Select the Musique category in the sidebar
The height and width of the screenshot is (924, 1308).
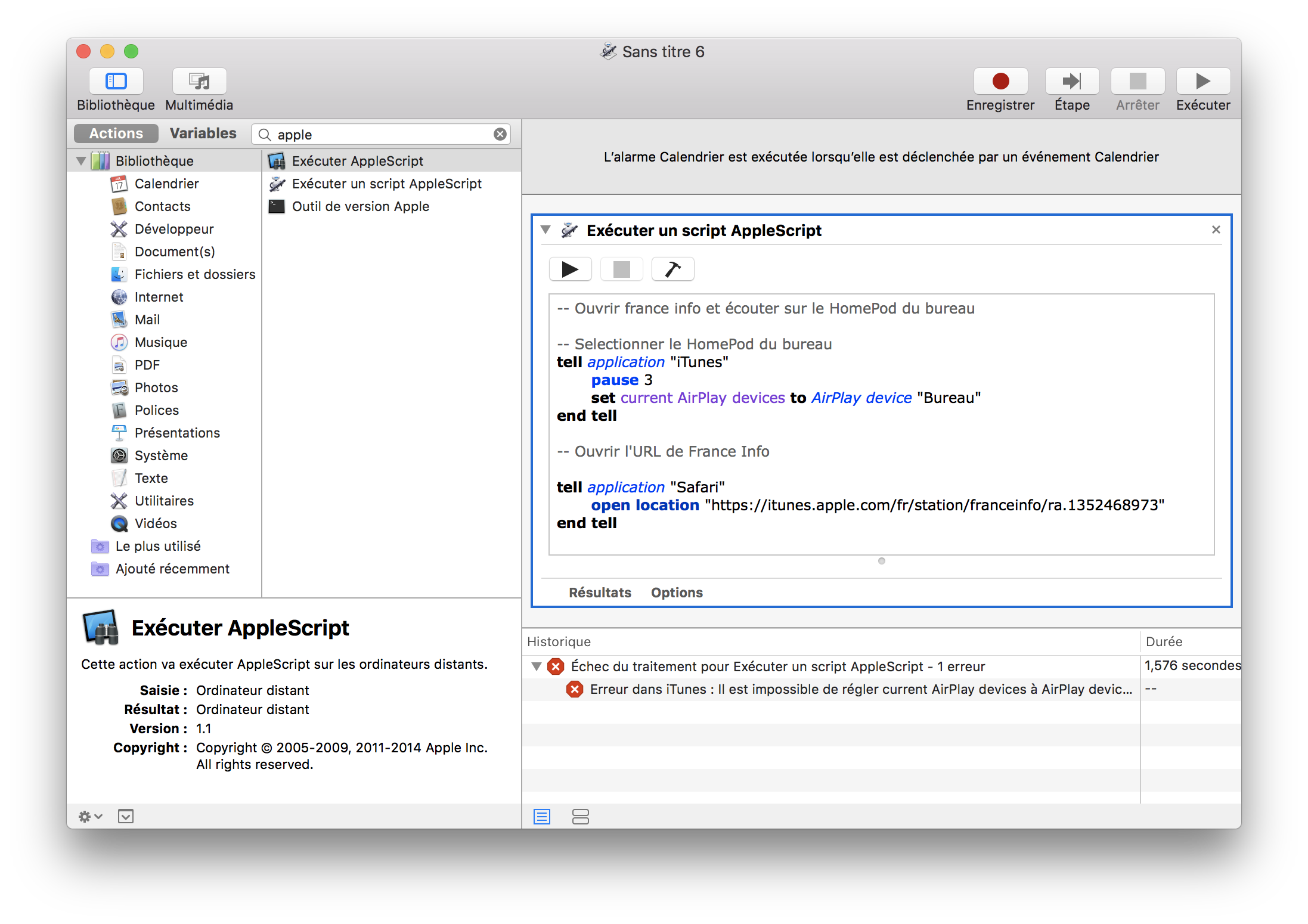(x=160, y=342)
